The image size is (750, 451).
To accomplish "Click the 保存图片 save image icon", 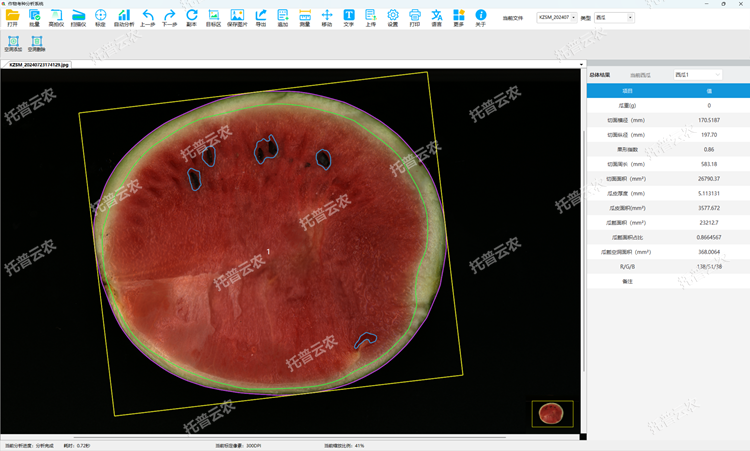I will 237,17.
